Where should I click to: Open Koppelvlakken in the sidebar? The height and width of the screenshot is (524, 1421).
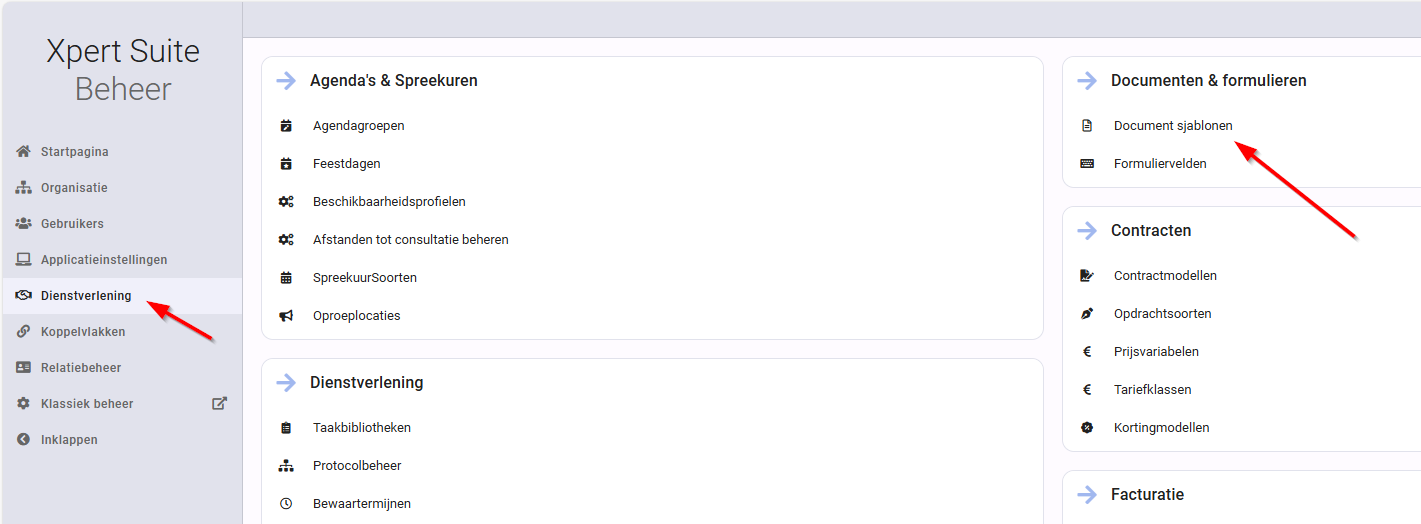(122, 332)
